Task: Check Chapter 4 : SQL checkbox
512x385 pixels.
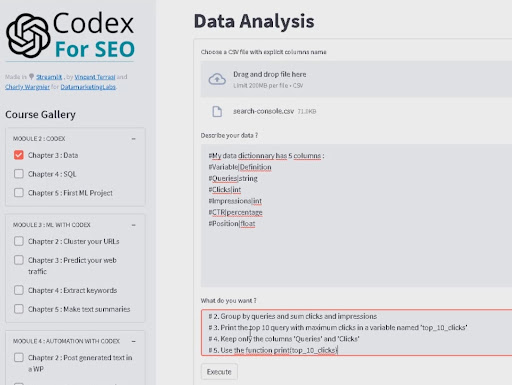Action: coord(19,174)
